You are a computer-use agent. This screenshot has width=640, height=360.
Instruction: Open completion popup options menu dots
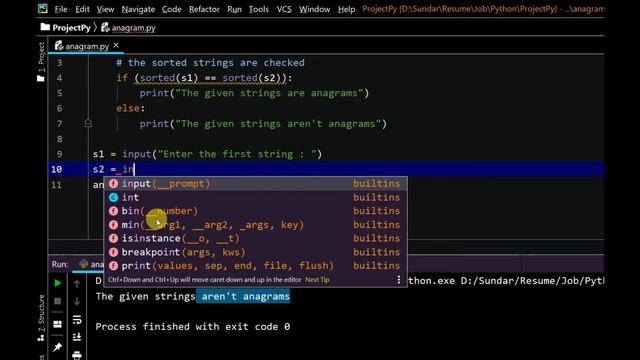(399, 280)
